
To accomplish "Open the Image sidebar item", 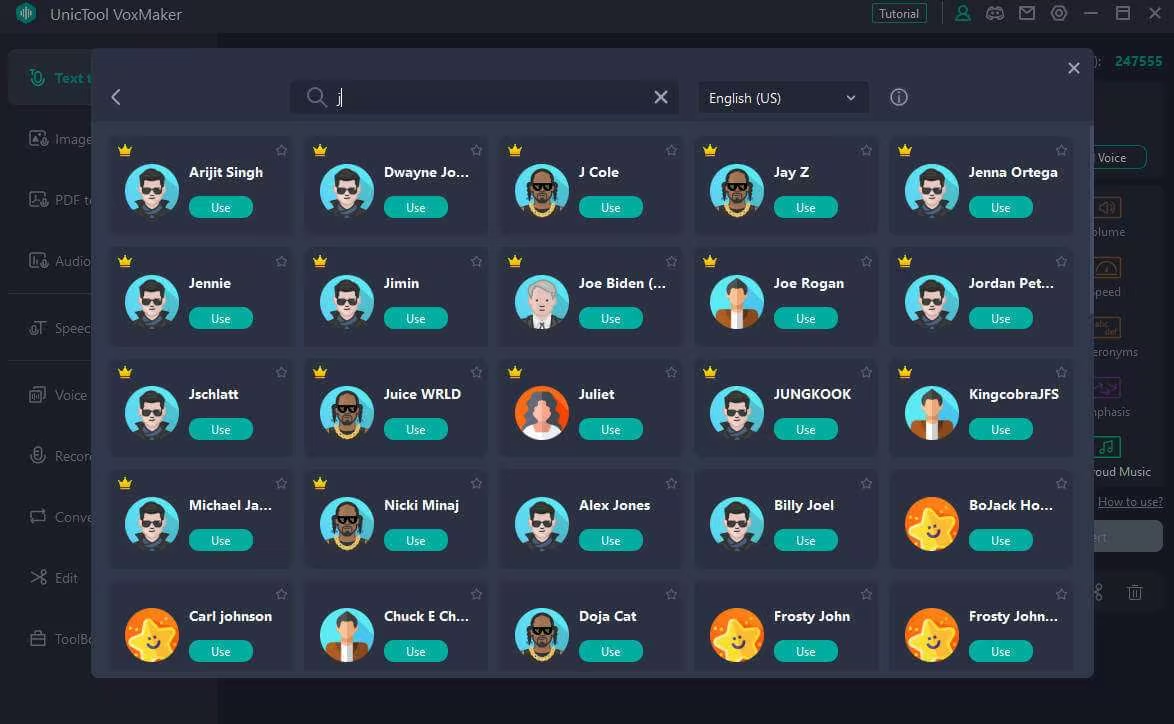I will tap(60, 139).
